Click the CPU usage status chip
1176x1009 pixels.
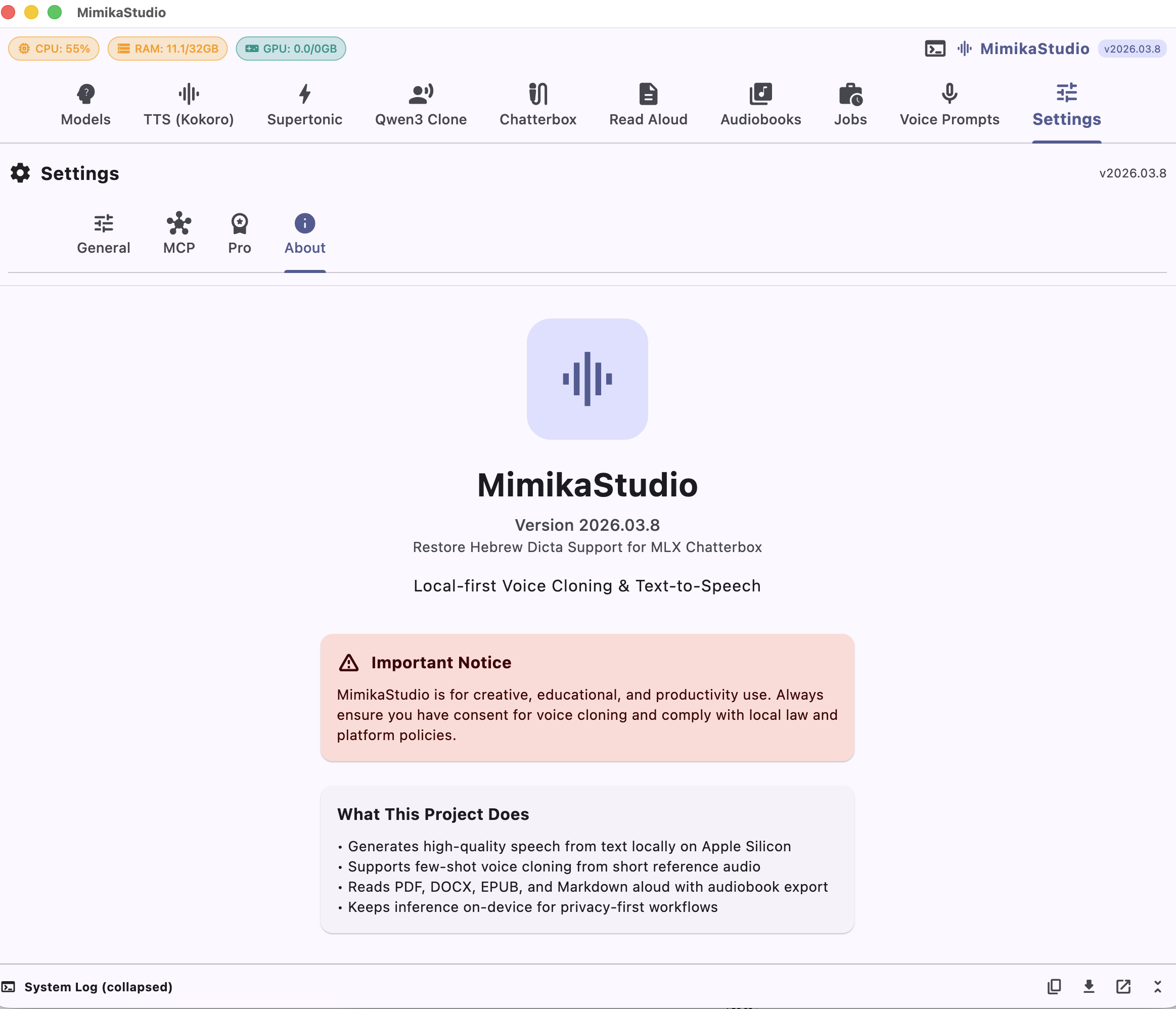coord(54,49)
